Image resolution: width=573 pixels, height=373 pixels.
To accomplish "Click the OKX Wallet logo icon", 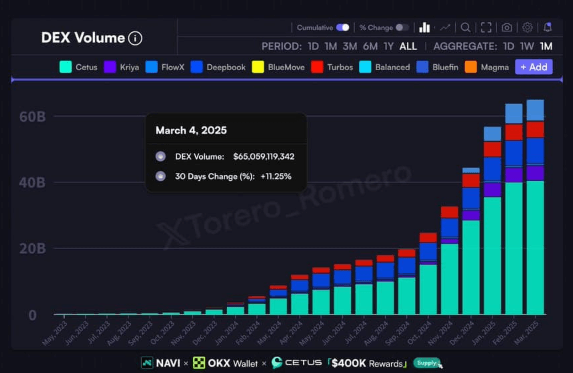I will [x=199, y=363].
